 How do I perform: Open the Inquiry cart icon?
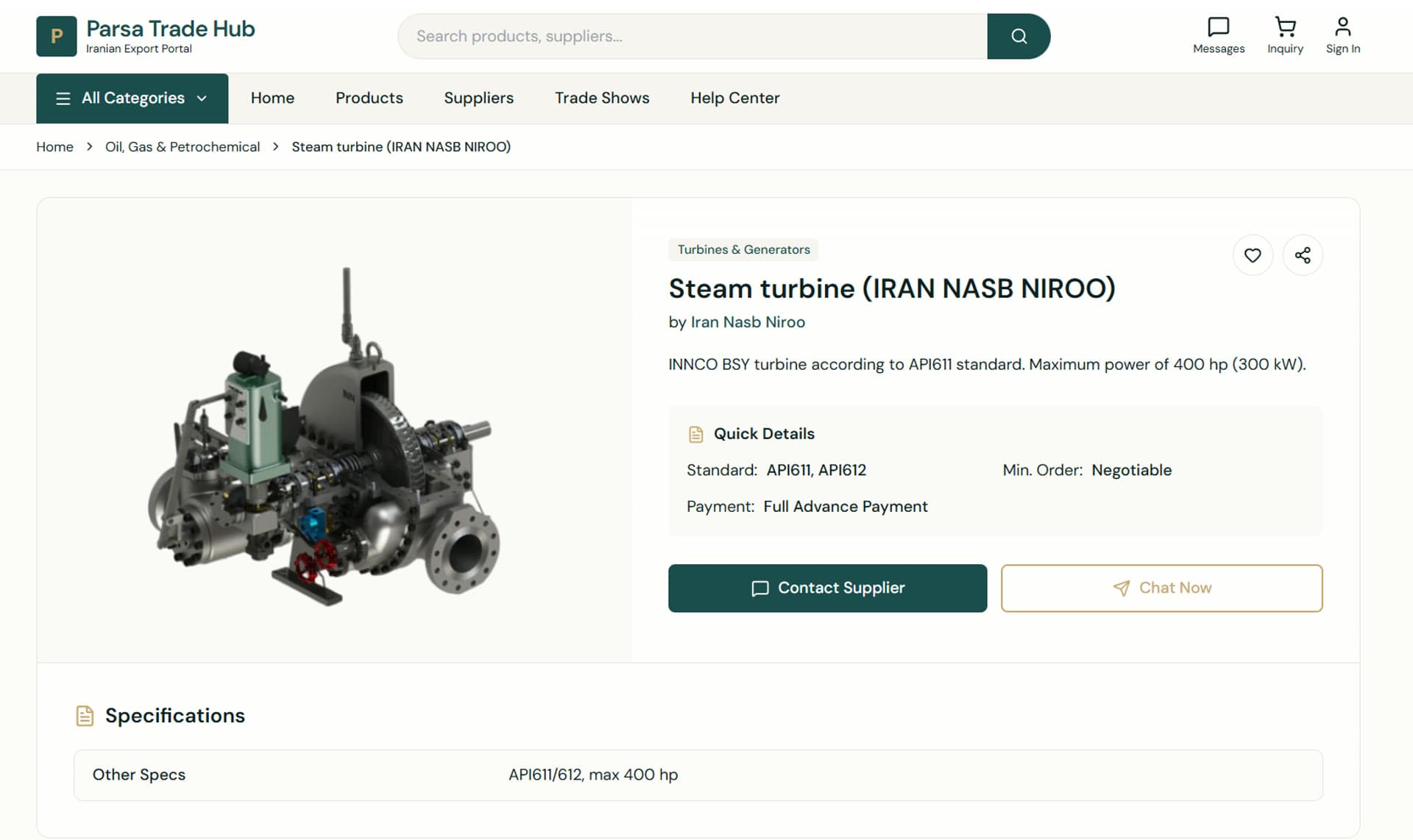coord(1285,36)
